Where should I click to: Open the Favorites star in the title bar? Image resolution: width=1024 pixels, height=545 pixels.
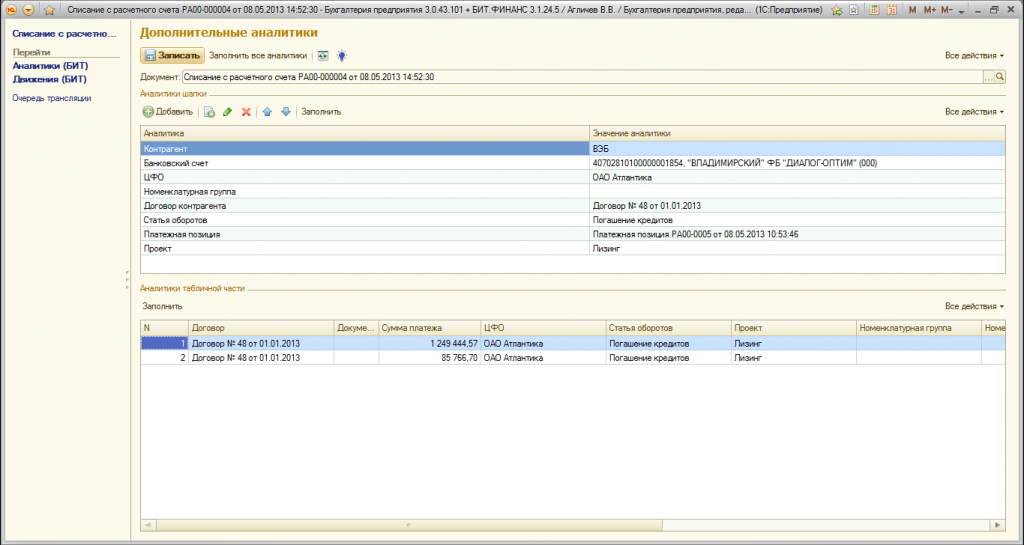[x=49, y=10]
